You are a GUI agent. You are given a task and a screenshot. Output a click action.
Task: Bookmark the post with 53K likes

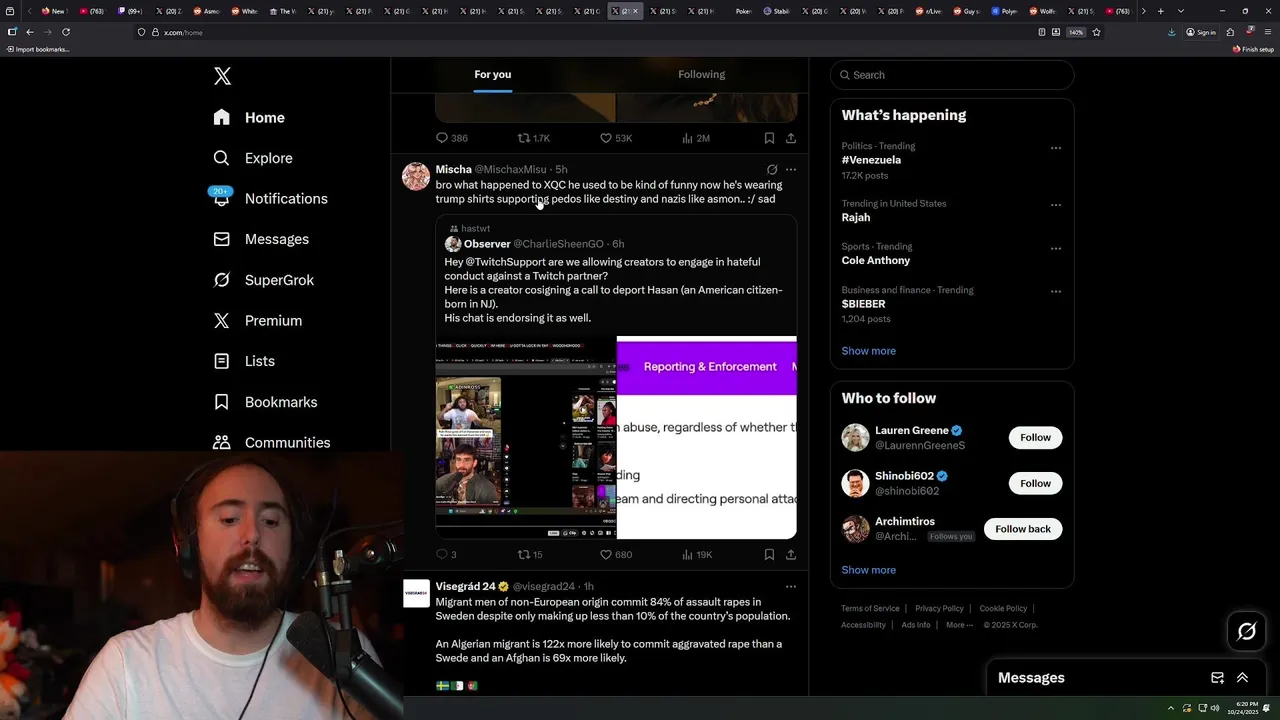click(x=769, y=138)
